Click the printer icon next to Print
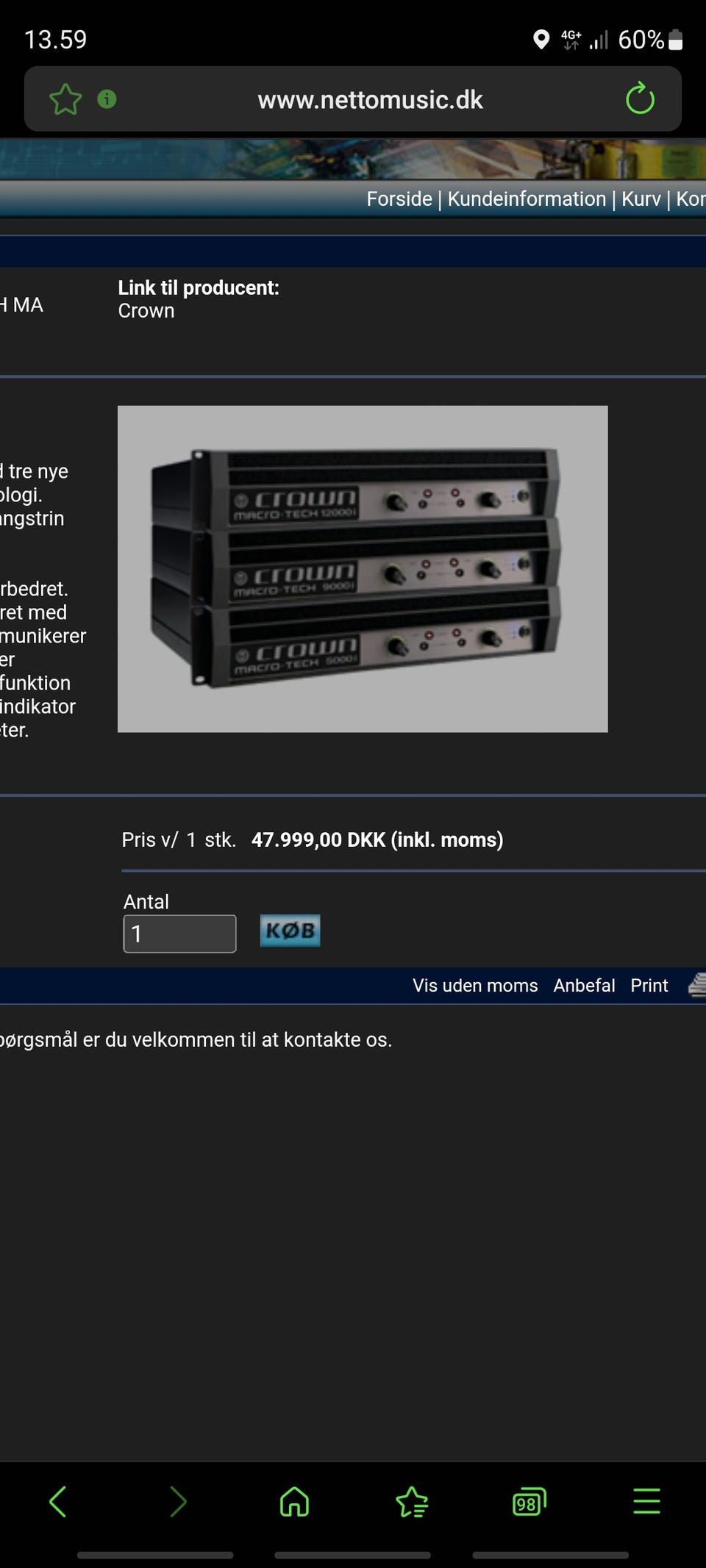 [x=697, y=984]
